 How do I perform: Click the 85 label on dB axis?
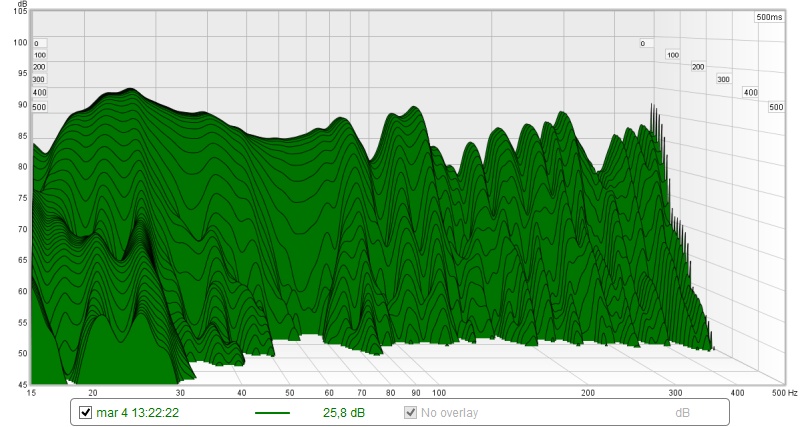[x=22, y=136]
